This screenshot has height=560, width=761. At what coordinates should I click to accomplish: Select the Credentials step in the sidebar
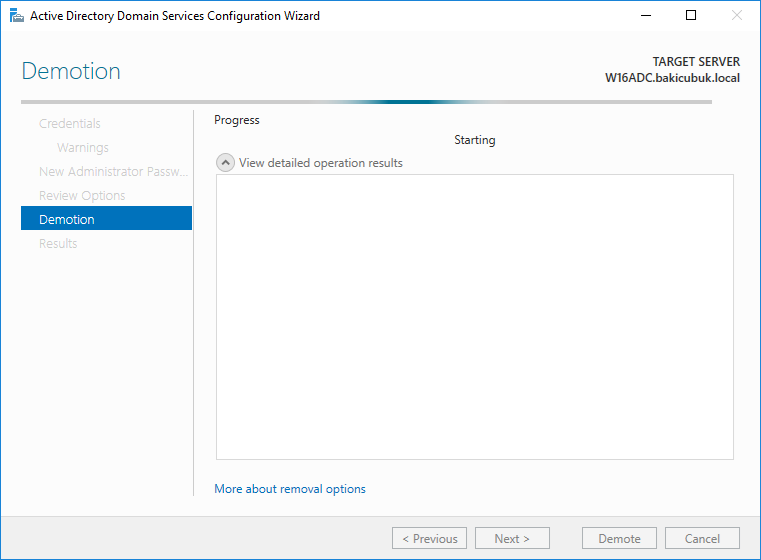coord(70,124)
